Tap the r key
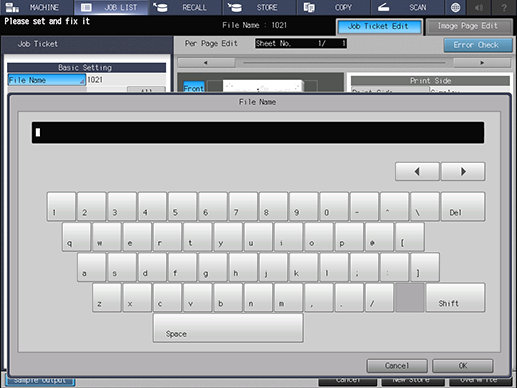 point(167,237)
